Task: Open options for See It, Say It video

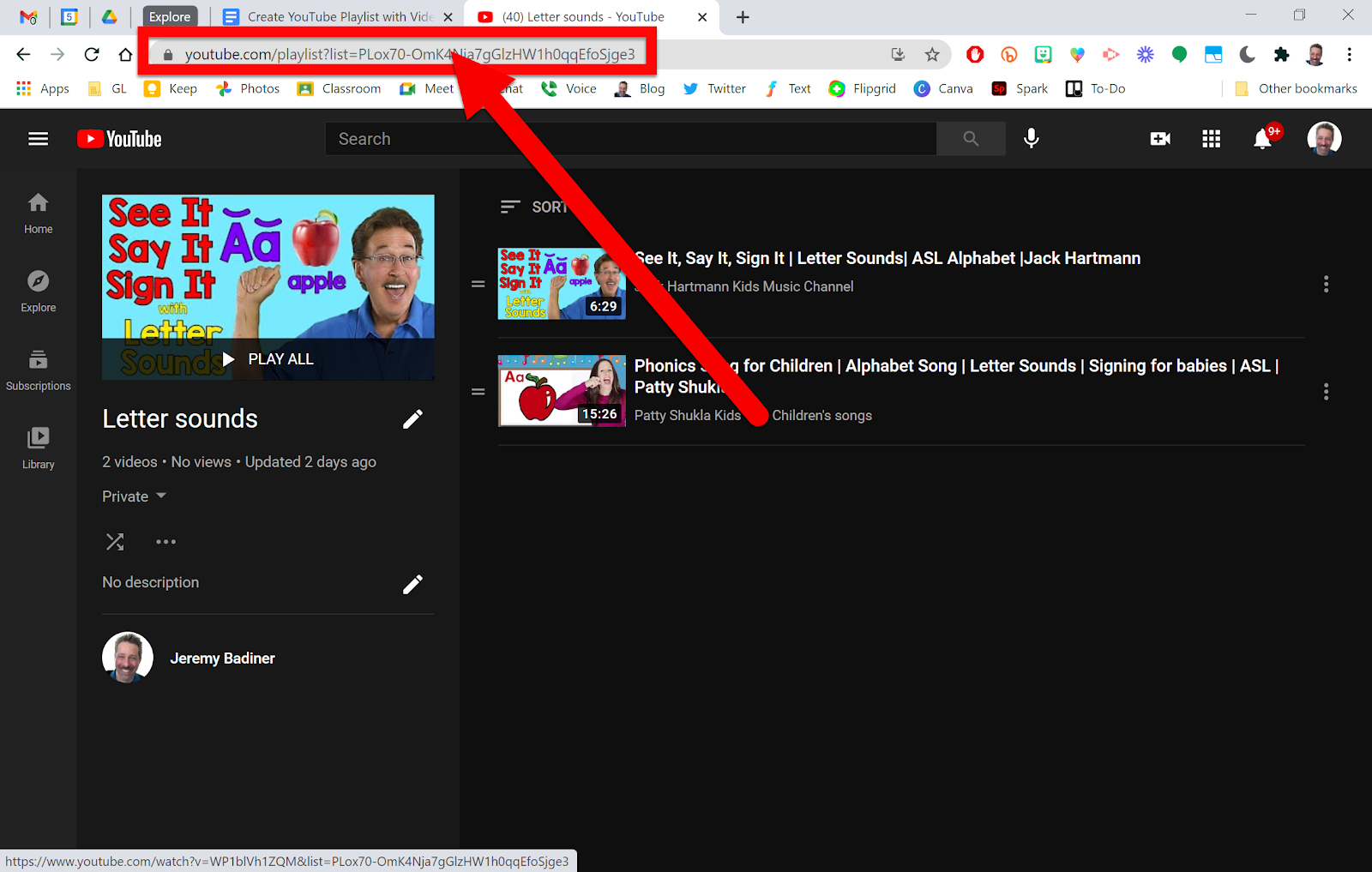Action: click(x=1326, y=284)
